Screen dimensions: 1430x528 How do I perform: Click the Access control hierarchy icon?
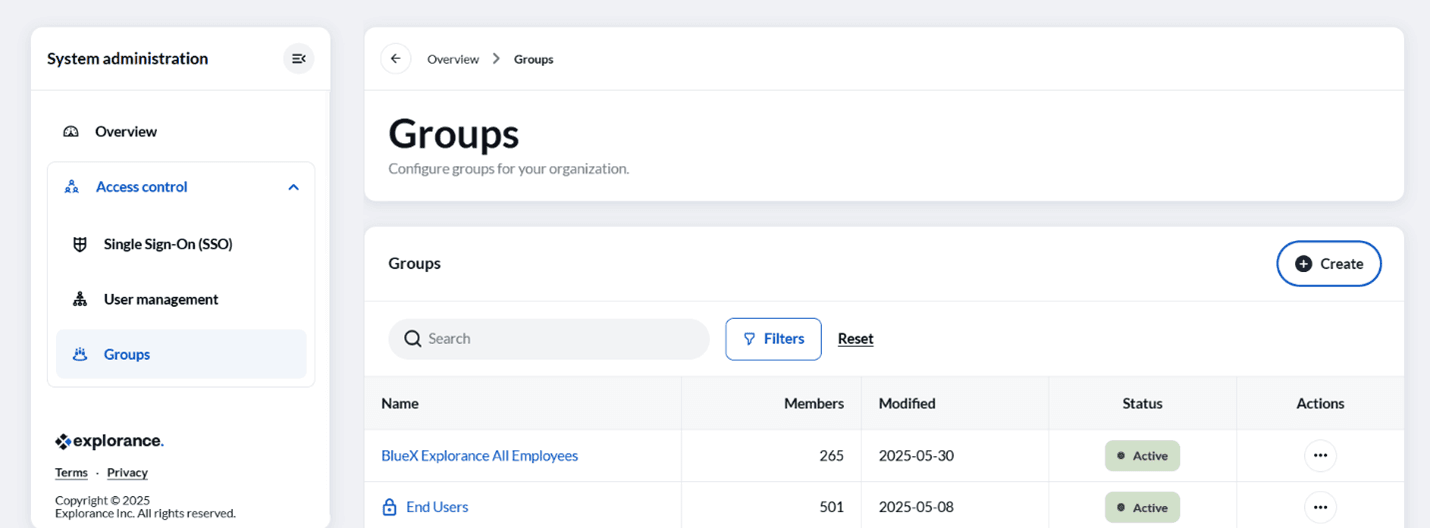tap(71, 187)
